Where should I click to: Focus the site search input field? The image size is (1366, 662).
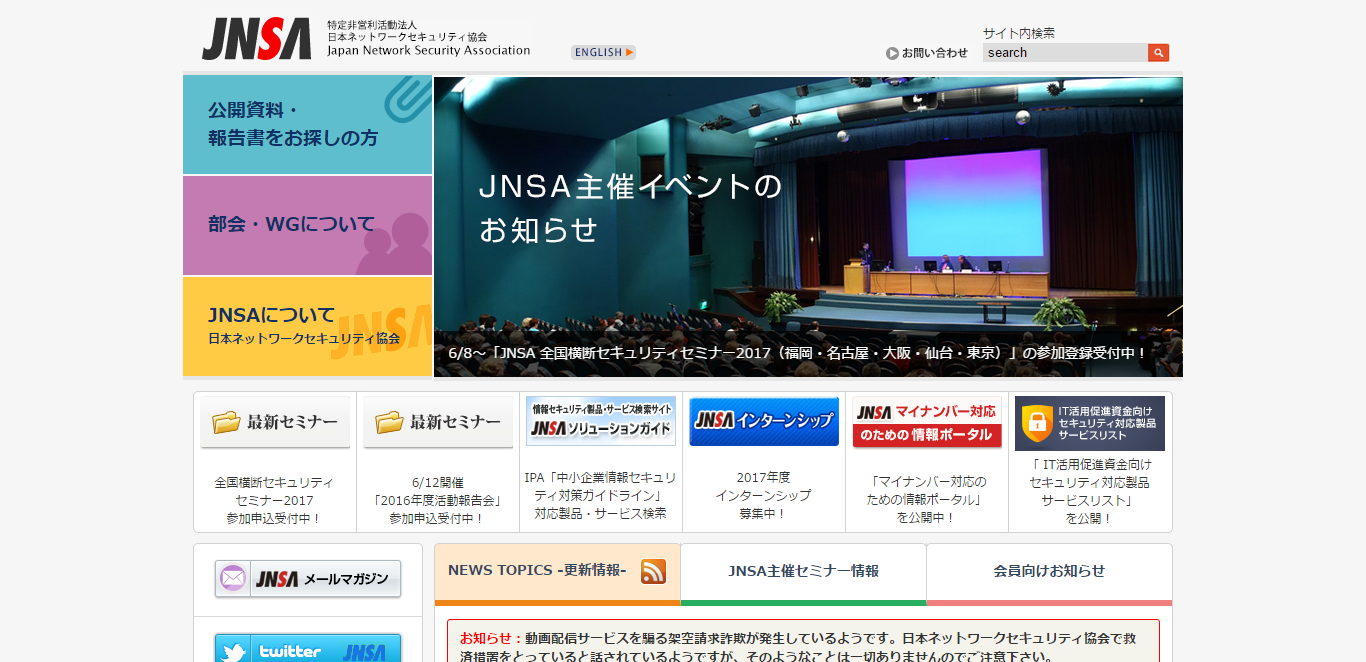point(1065,53)
